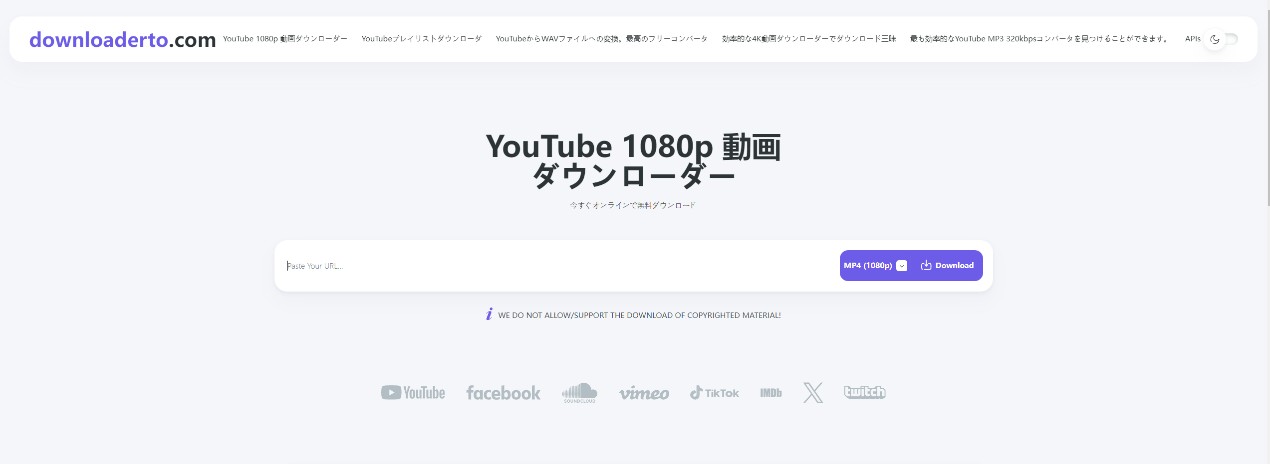Click the 今すぐオンラインで無料ダウンロード subtitle

tap(633, 205)
